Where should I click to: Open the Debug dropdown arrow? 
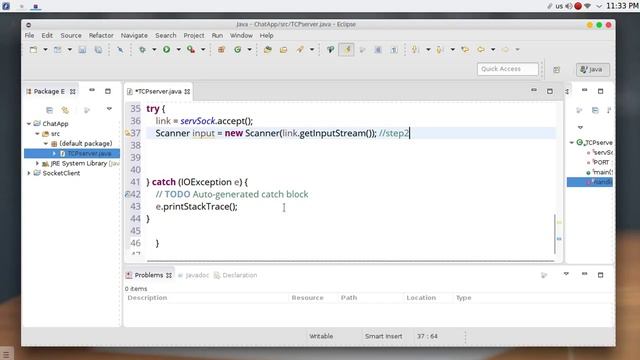pyautogui.click(x=154, y=50)
